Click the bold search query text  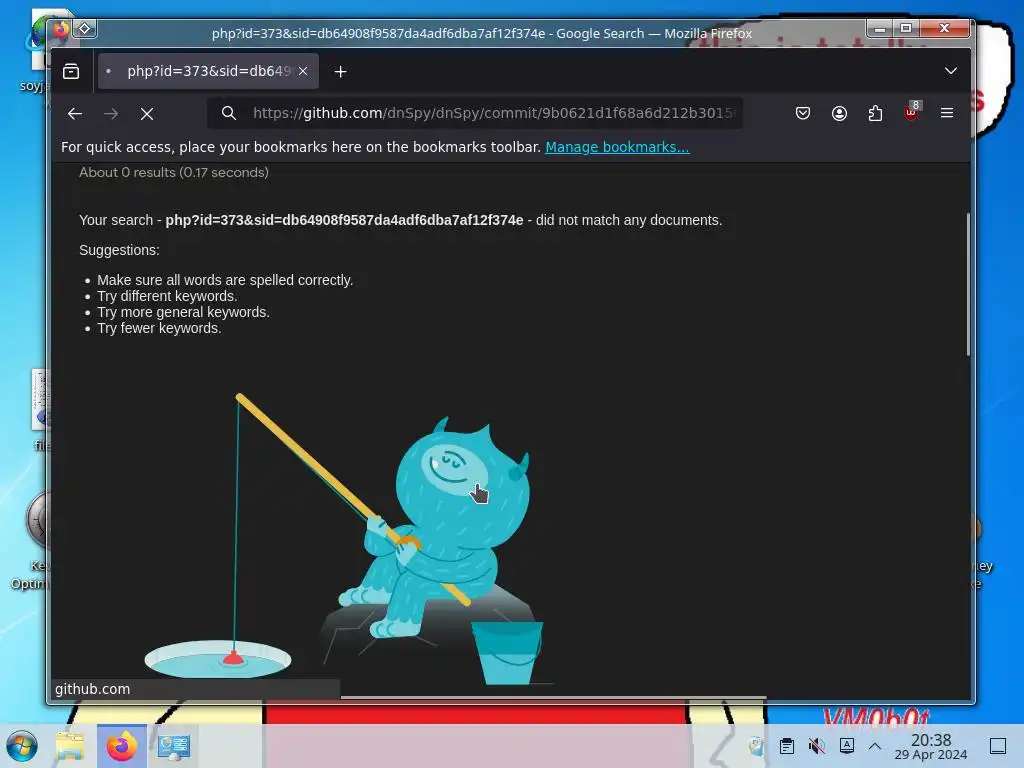click(x=344, y=220)
